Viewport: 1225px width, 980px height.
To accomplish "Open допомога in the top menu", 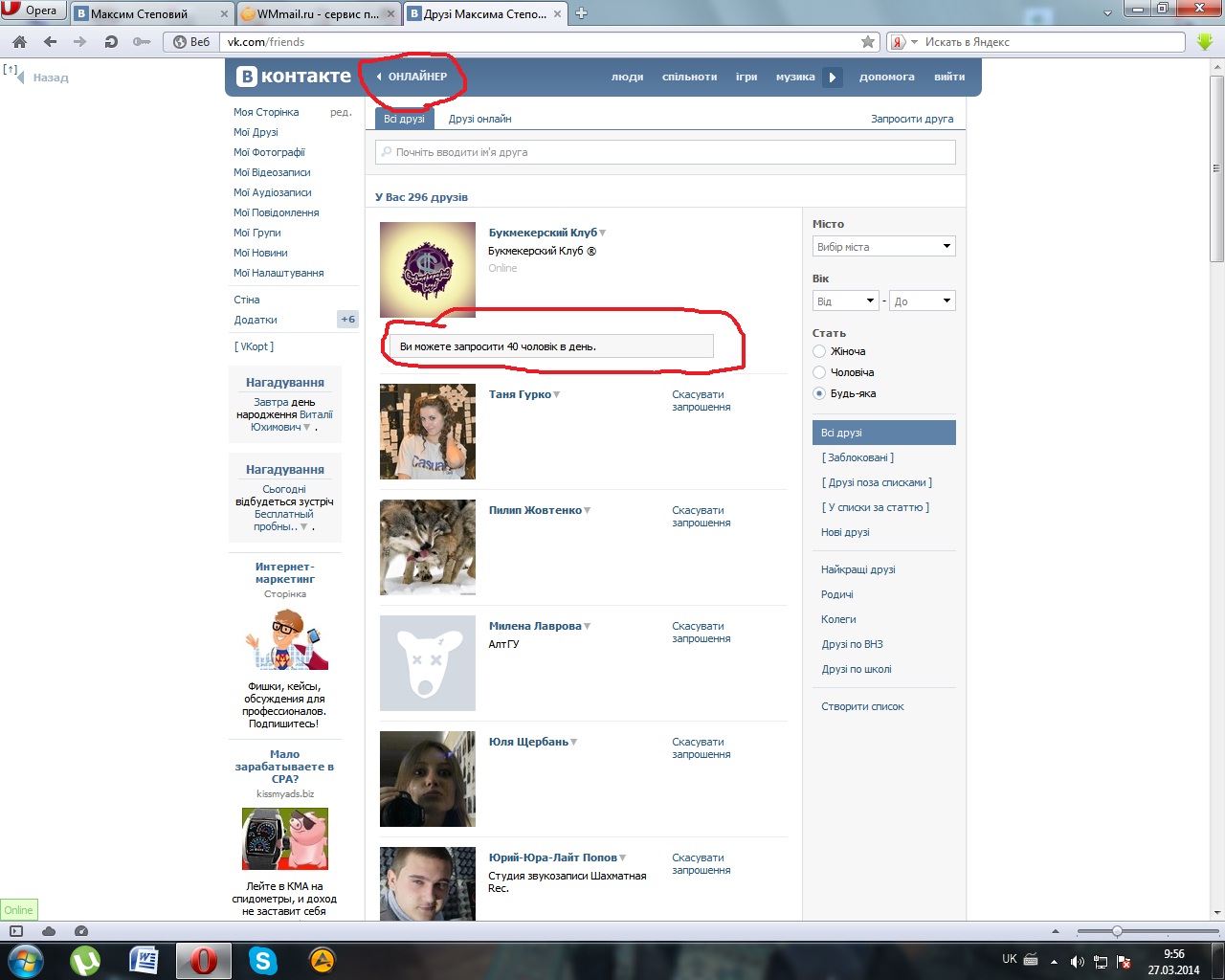I will point(886,77).
